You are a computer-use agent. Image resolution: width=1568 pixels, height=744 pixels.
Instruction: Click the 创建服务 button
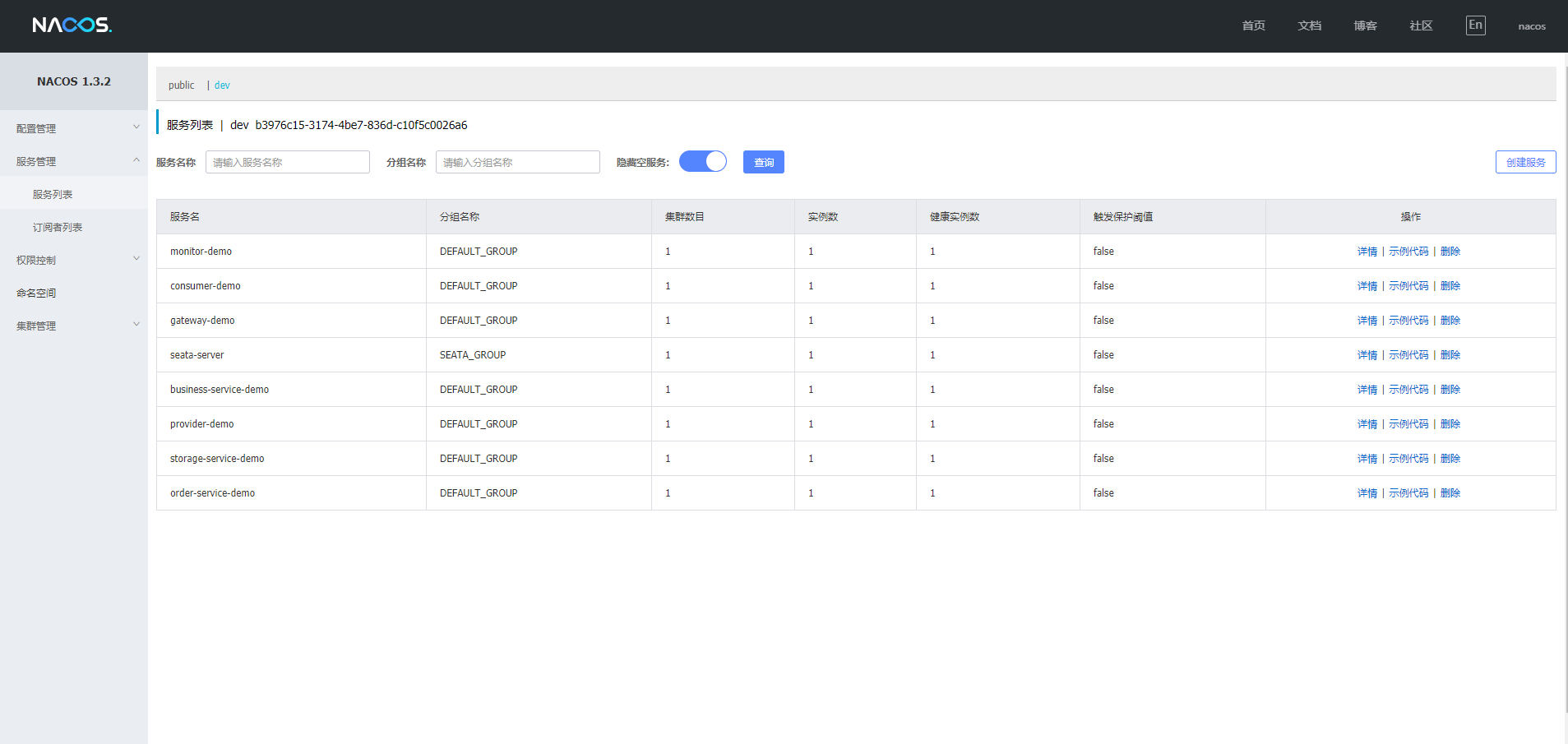[1525, 162]
